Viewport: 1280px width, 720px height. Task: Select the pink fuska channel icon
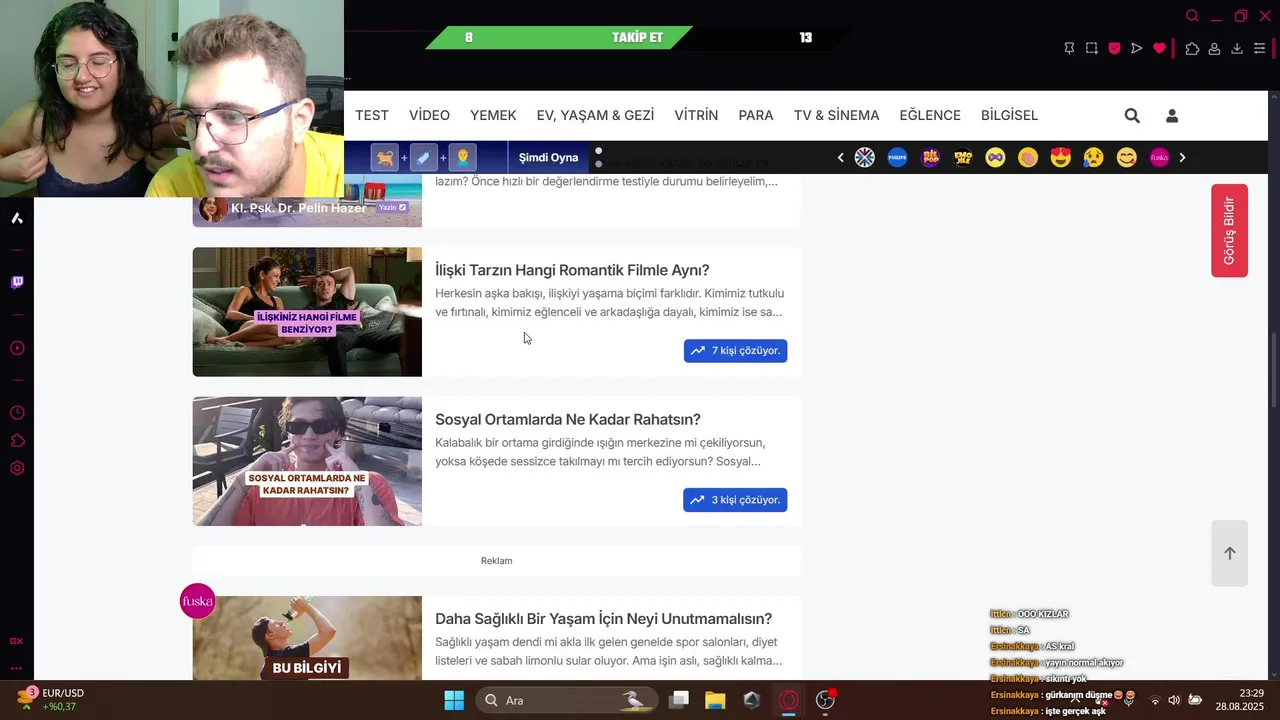click(1160, 157)
